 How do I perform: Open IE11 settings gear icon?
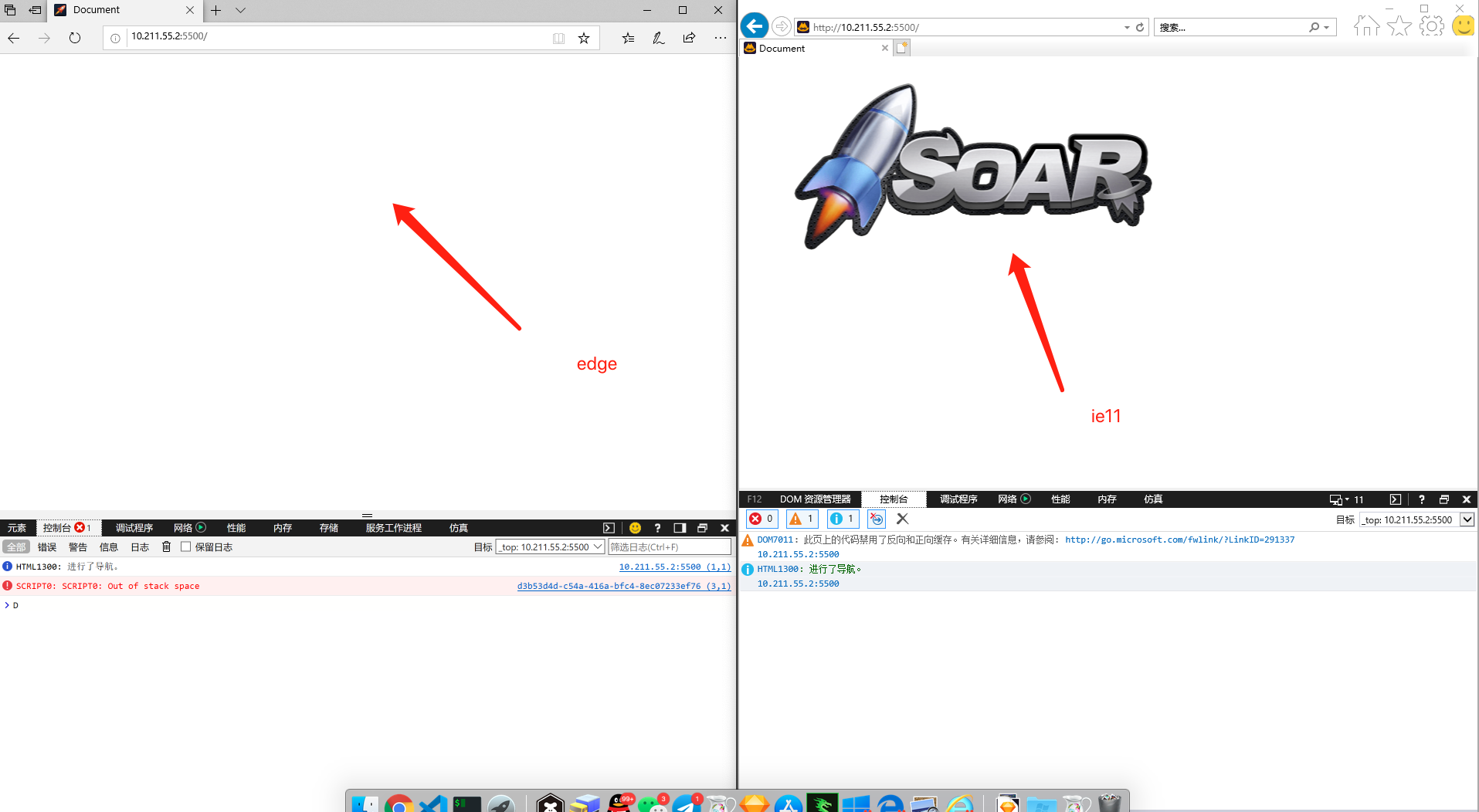pyautogui.click(x=1432, y=25)
